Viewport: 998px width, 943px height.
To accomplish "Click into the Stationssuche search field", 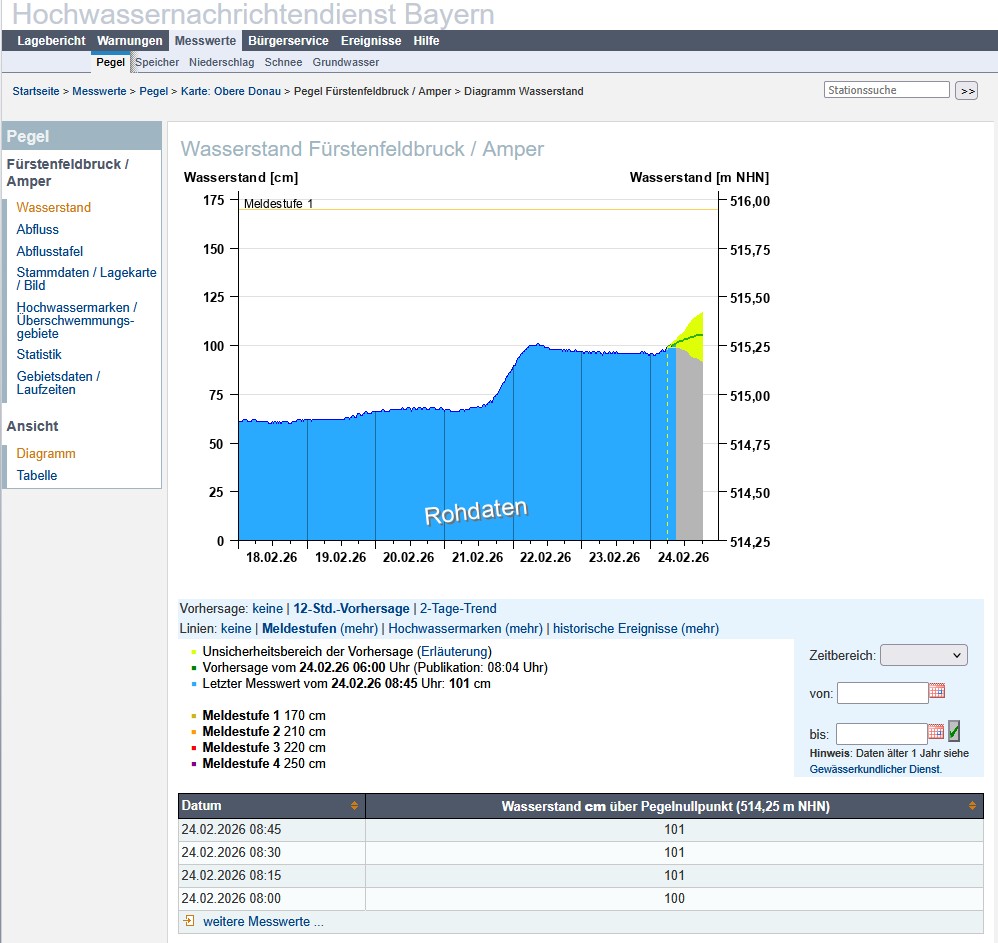I will click(x=887, y=90).
